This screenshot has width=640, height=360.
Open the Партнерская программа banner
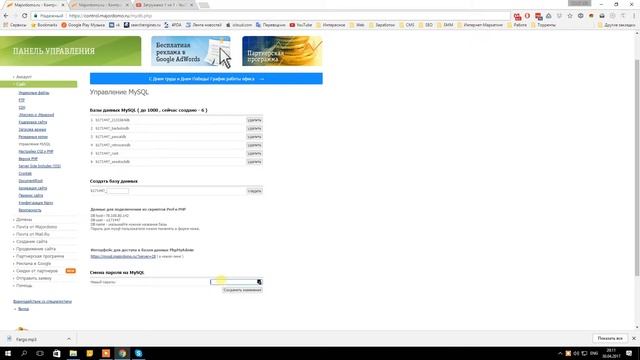click(x=282, y=51)
